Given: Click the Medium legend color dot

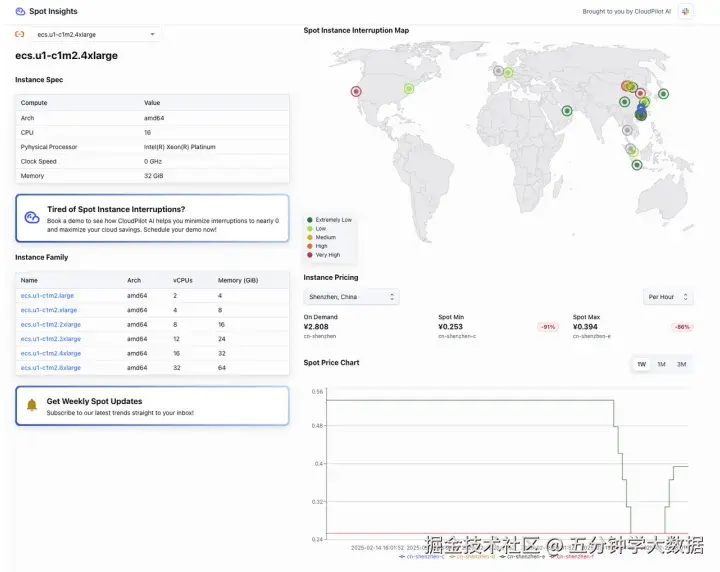Looking at the screenshot, I should point(309,237).
